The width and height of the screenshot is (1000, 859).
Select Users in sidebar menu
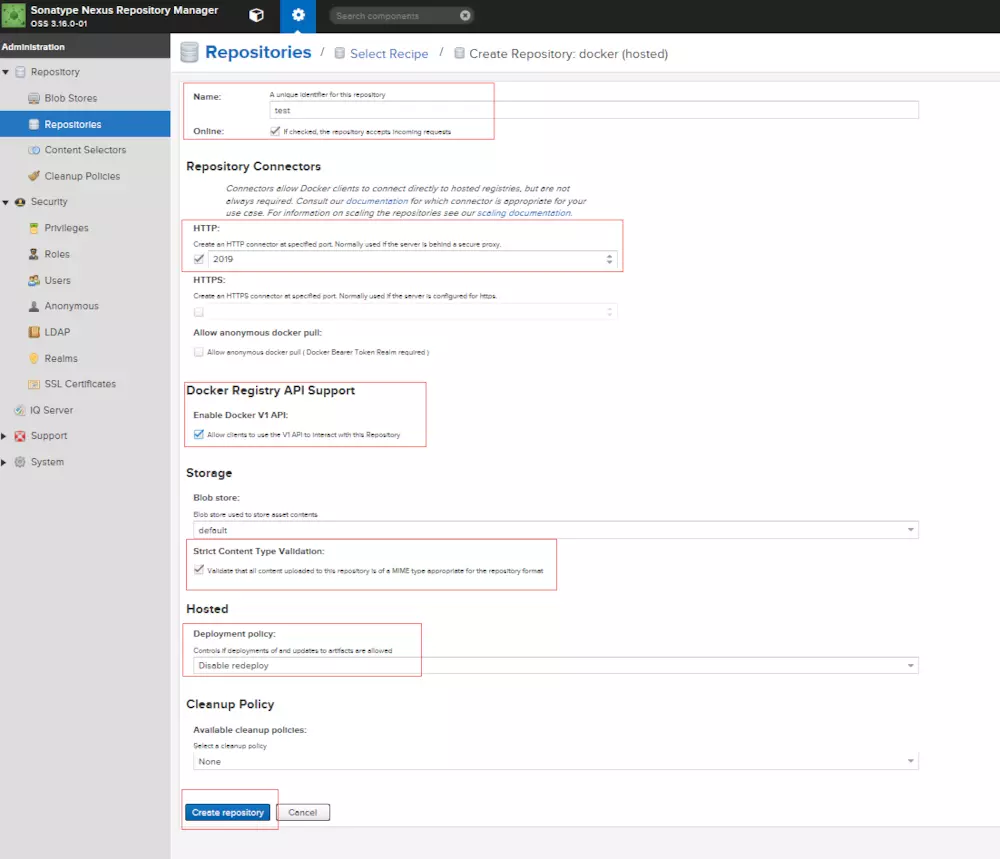pyautogui.click(x=57, y=280)
